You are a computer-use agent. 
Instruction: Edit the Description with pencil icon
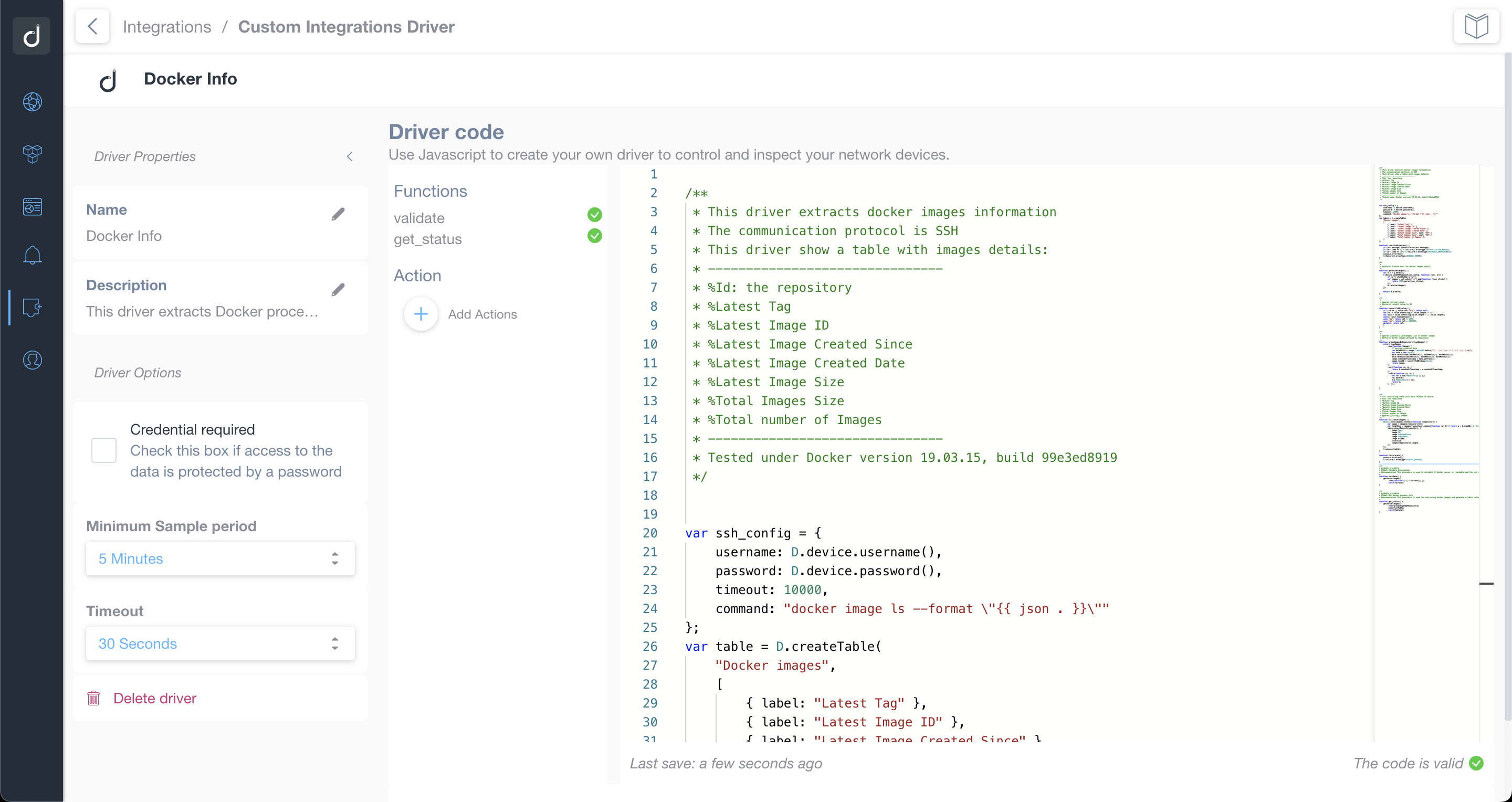pos(338,290)
